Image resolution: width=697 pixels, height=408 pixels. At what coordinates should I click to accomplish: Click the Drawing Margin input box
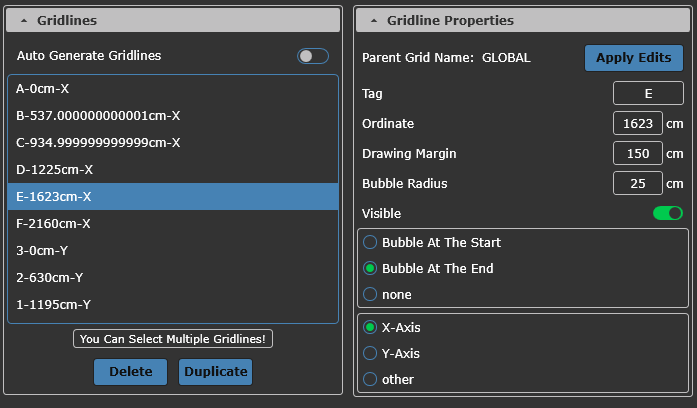638,154
